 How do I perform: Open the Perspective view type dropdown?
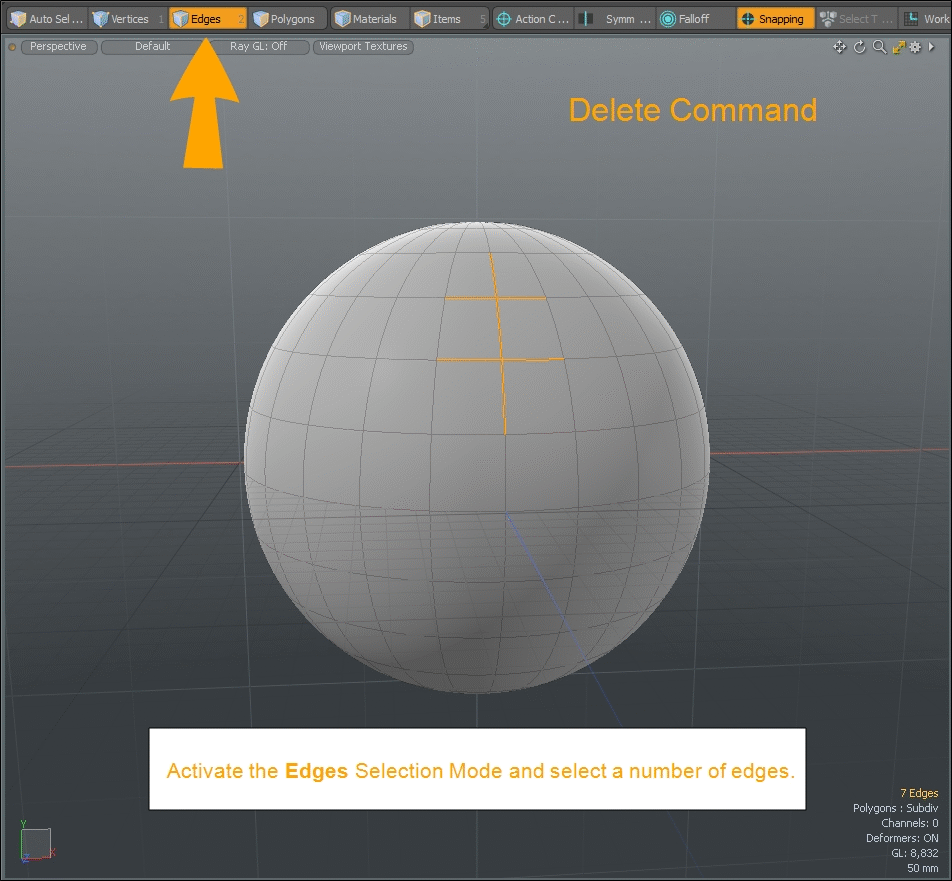(x=58, y=46)
